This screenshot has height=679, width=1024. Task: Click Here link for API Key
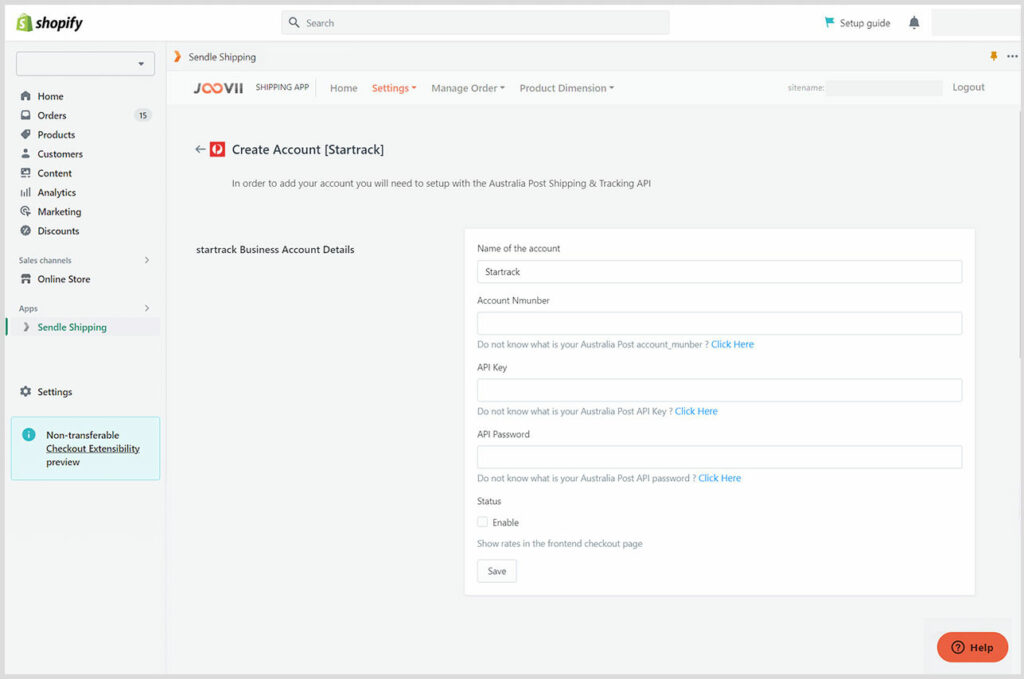pyautogui.click(x=696, y=411)
